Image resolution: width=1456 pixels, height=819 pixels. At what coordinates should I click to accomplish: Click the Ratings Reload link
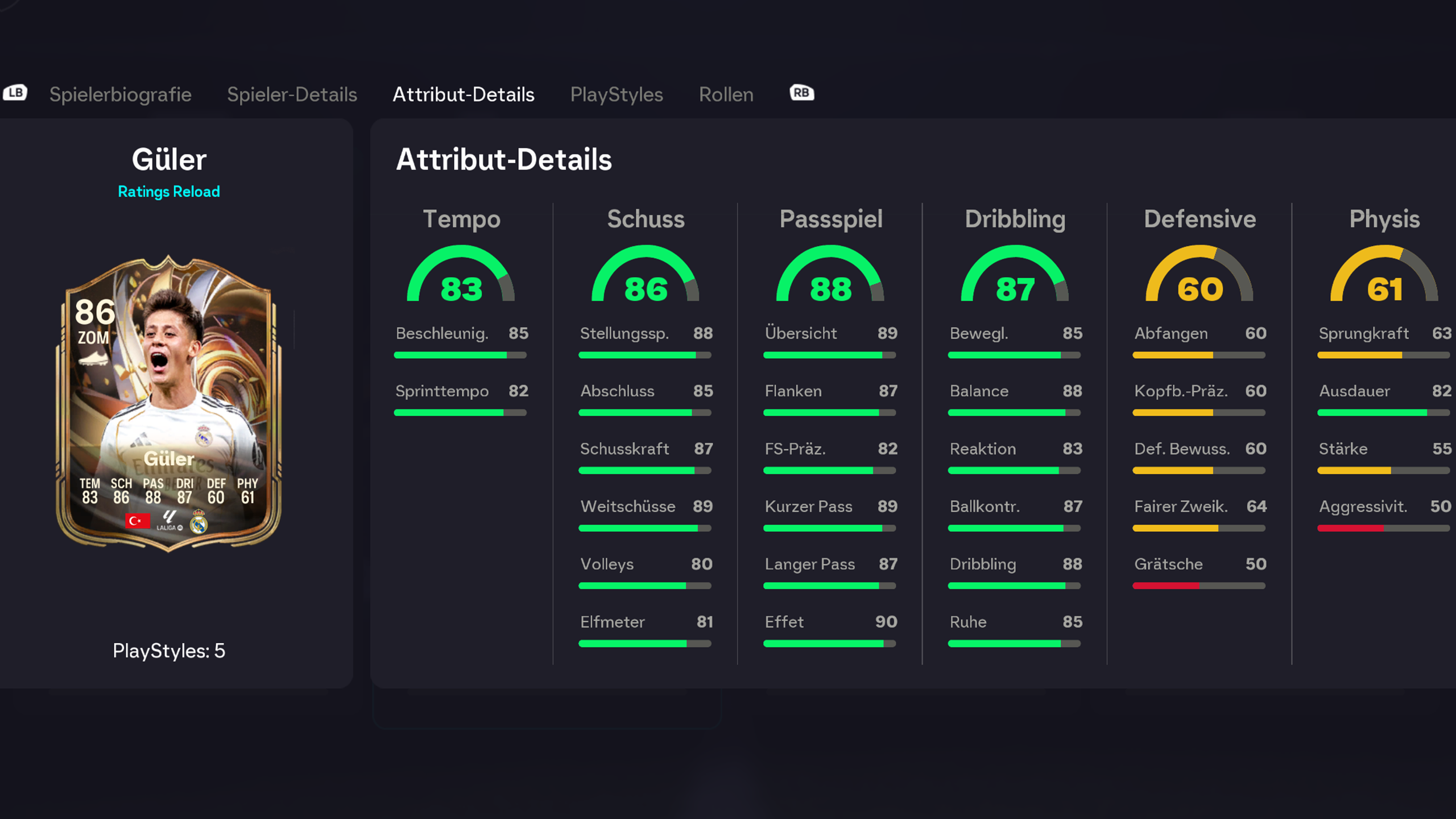(169, 192)
